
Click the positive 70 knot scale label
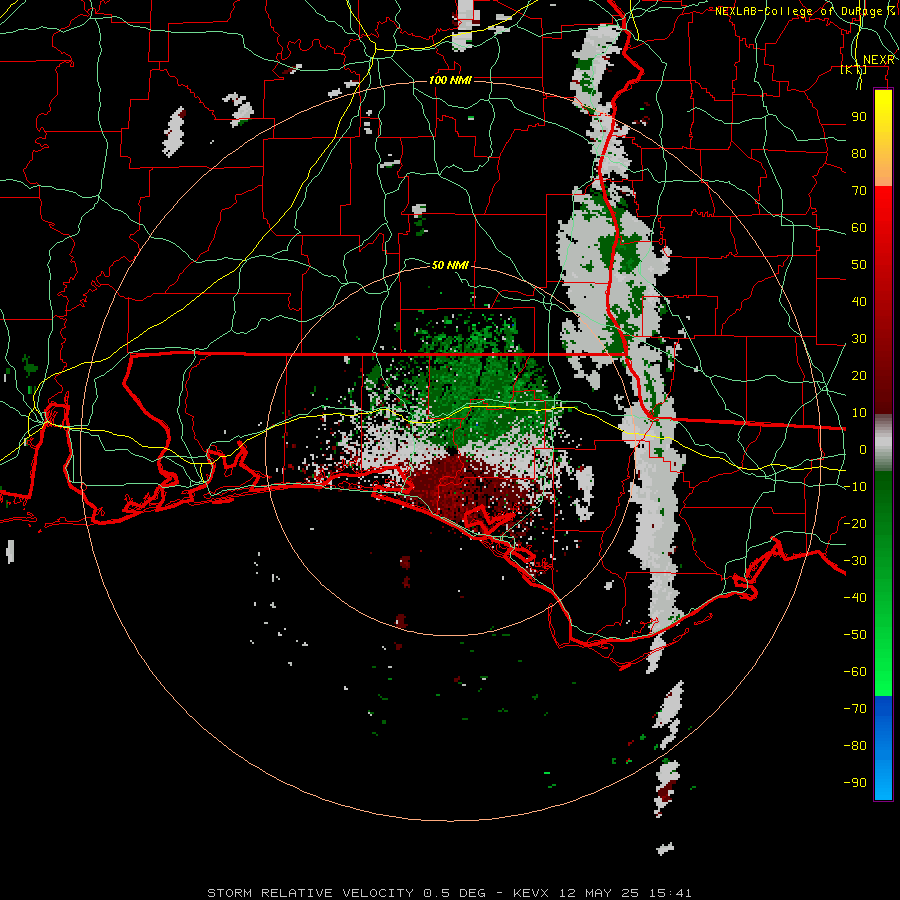click(x=859, y=191)
